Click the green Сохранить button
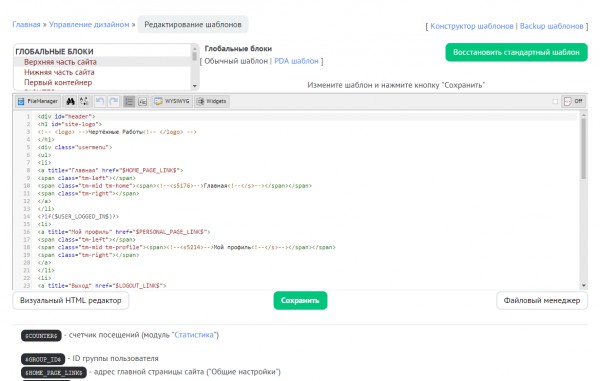This screenshot has height=381, width=600. (x=300, y=301)
